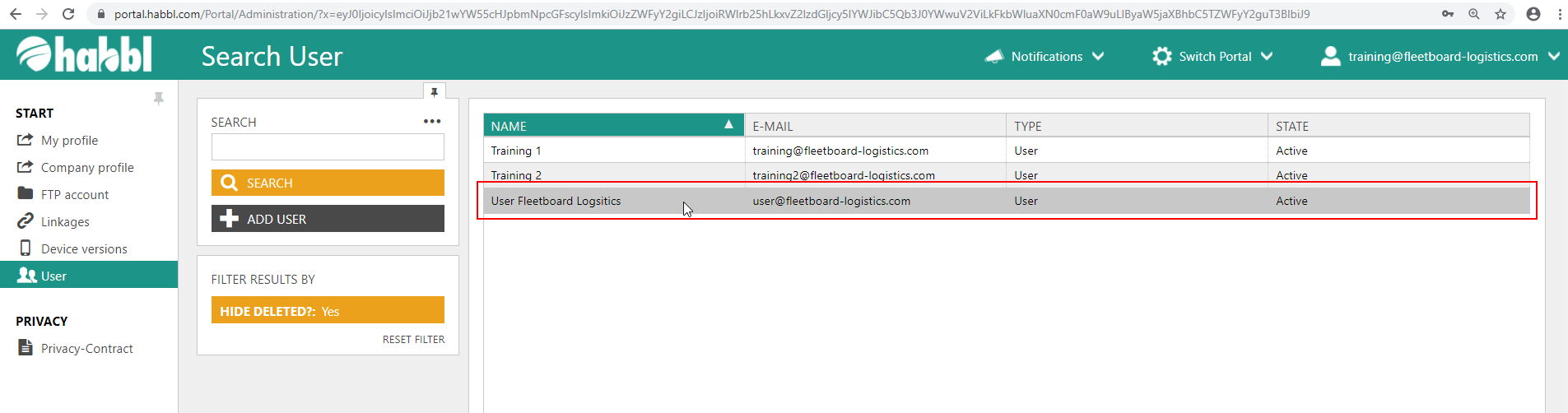This screenshot has width=1568, height=413.
Task: Expand the training account user menu
Action: tap(1440, 56)
